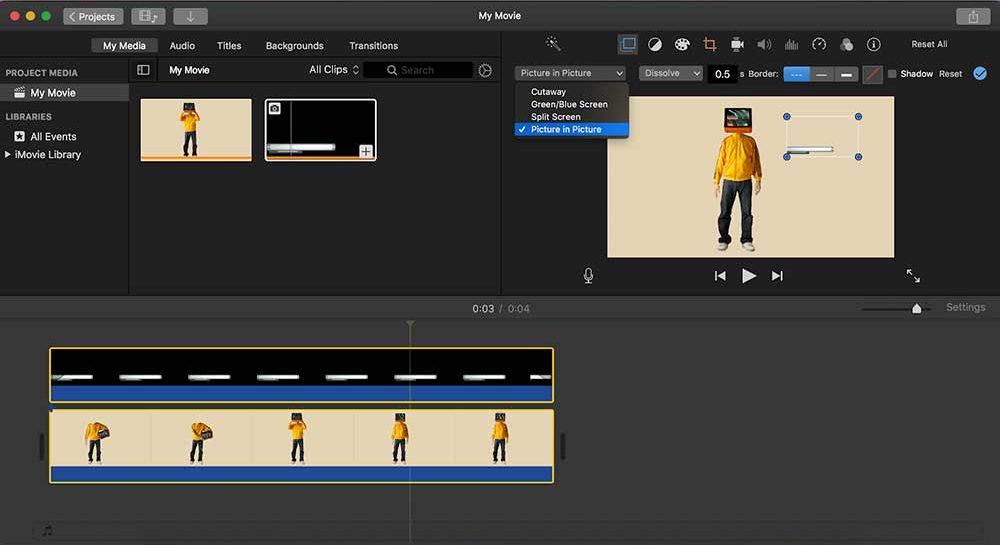Click the Reset All button

click(x=929, y=44)
